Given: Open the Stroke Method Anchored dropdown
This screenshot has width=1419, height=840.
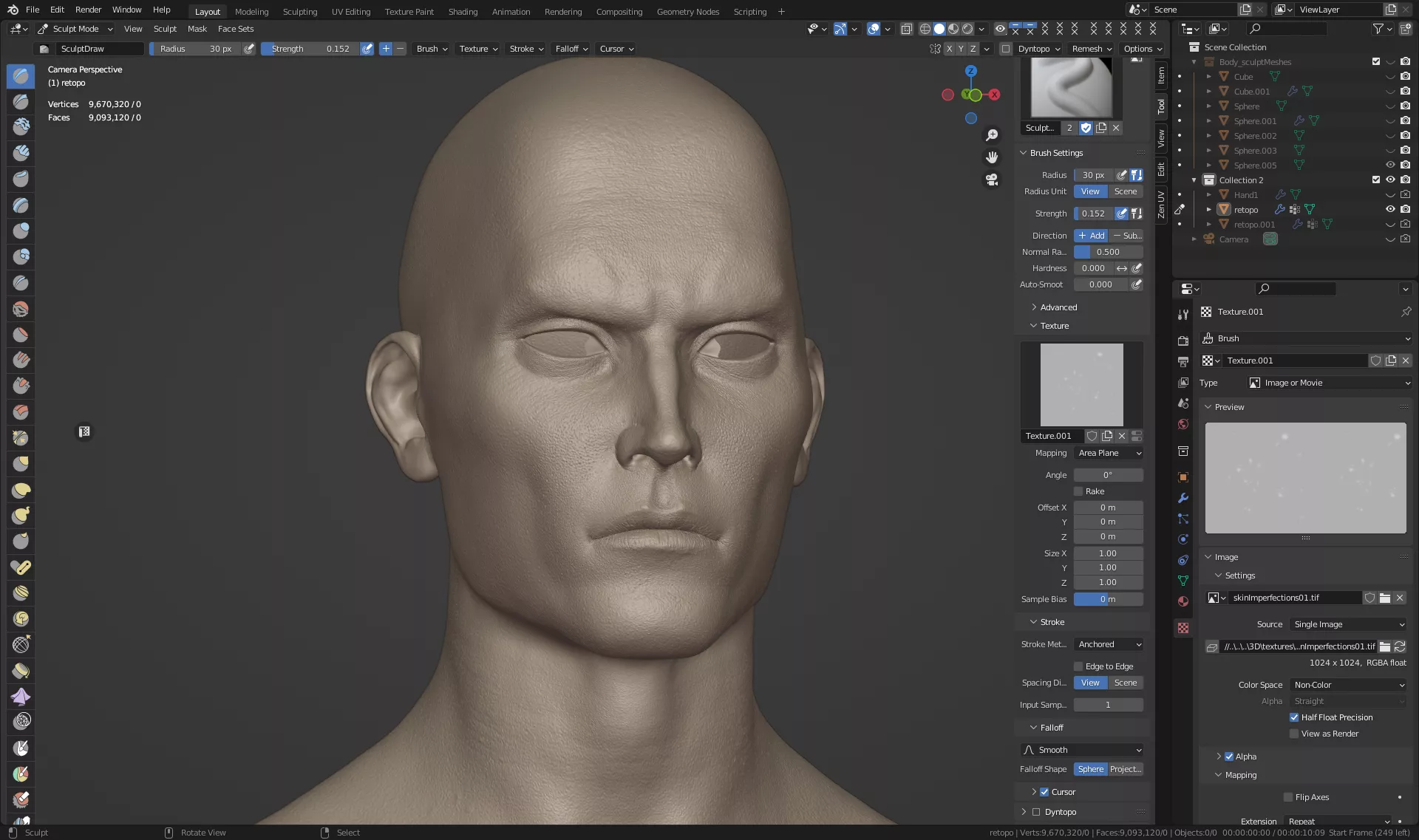Looking at the screenshot, I should tap(1109, 644).
